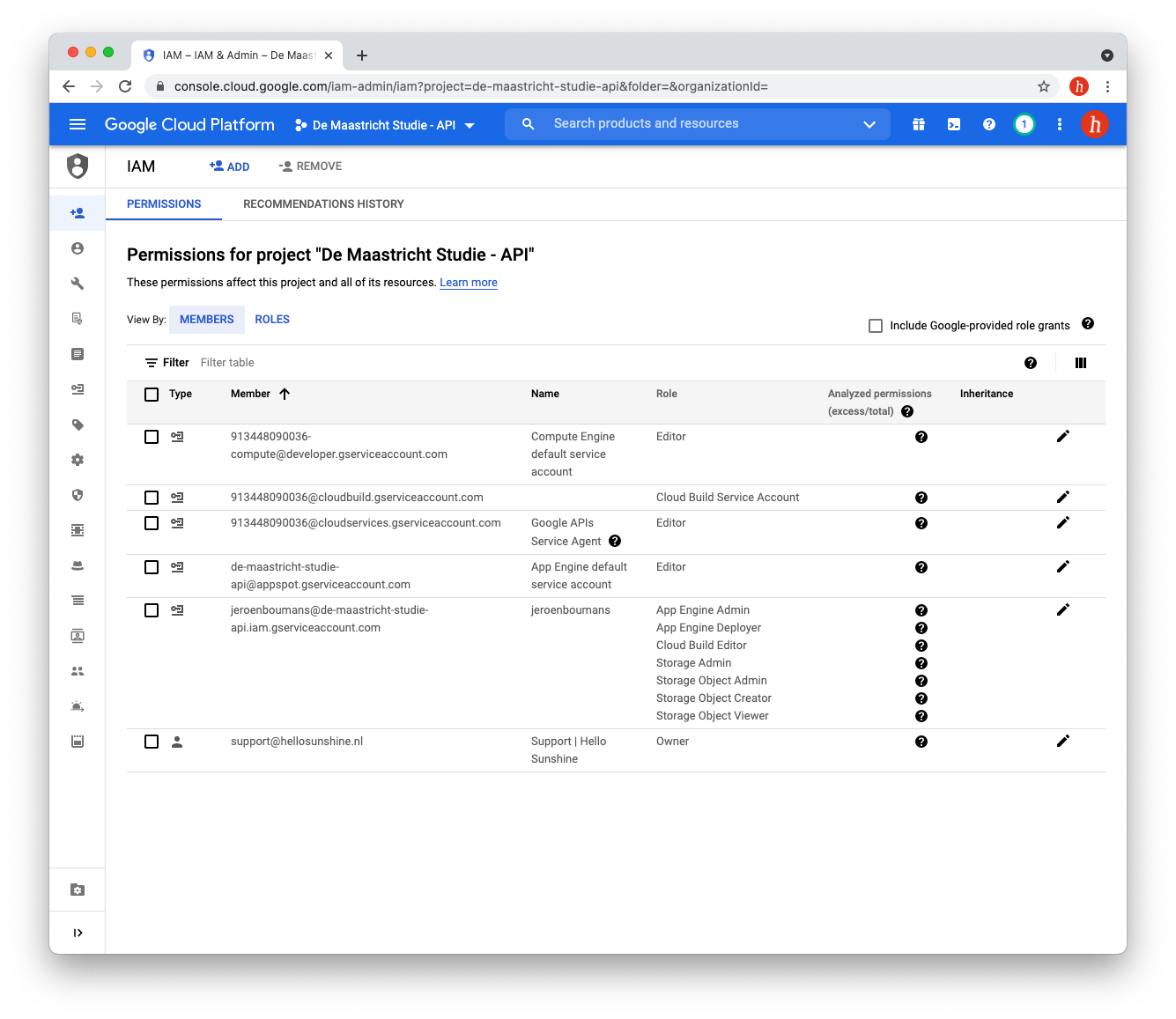Open the notifications badge showing 1
Screen dimensions: 1176x1019
[1024, 124]
